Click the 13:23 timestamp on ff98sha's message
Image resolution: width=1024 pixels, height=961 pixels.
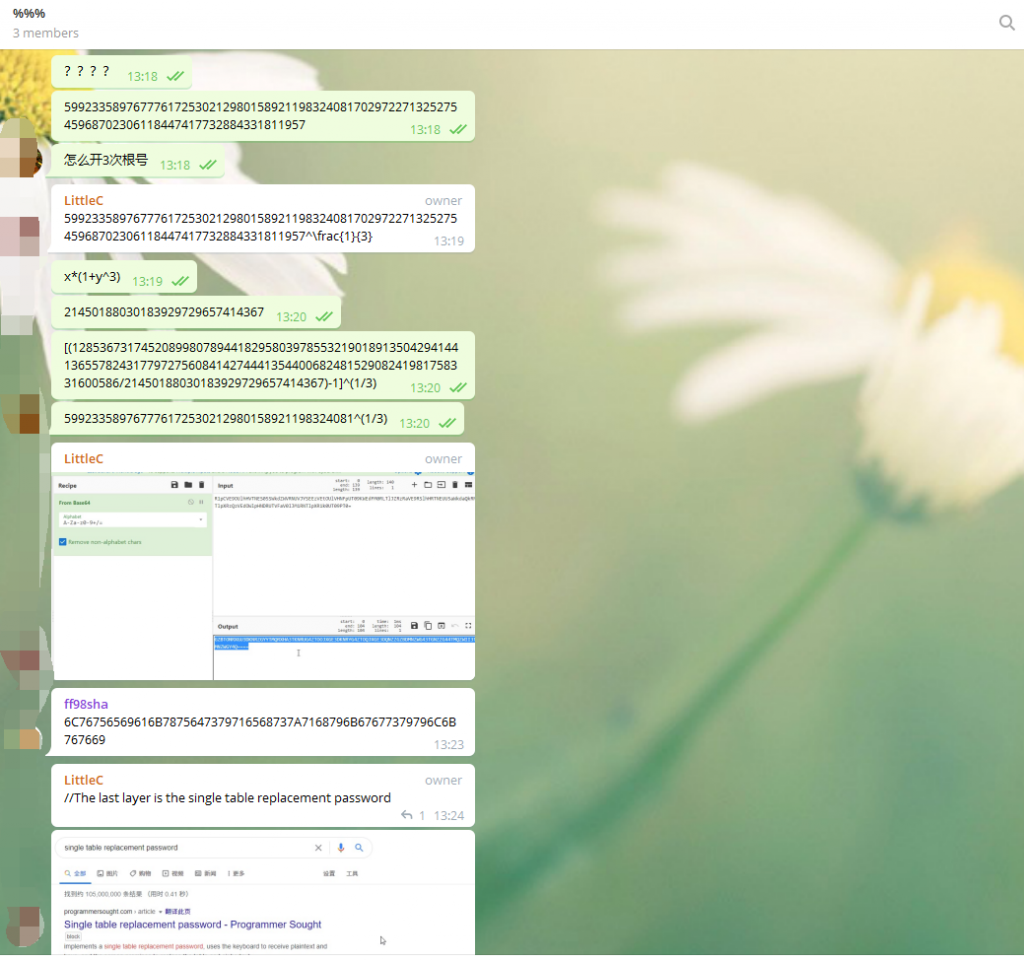[x=449, y=745]
